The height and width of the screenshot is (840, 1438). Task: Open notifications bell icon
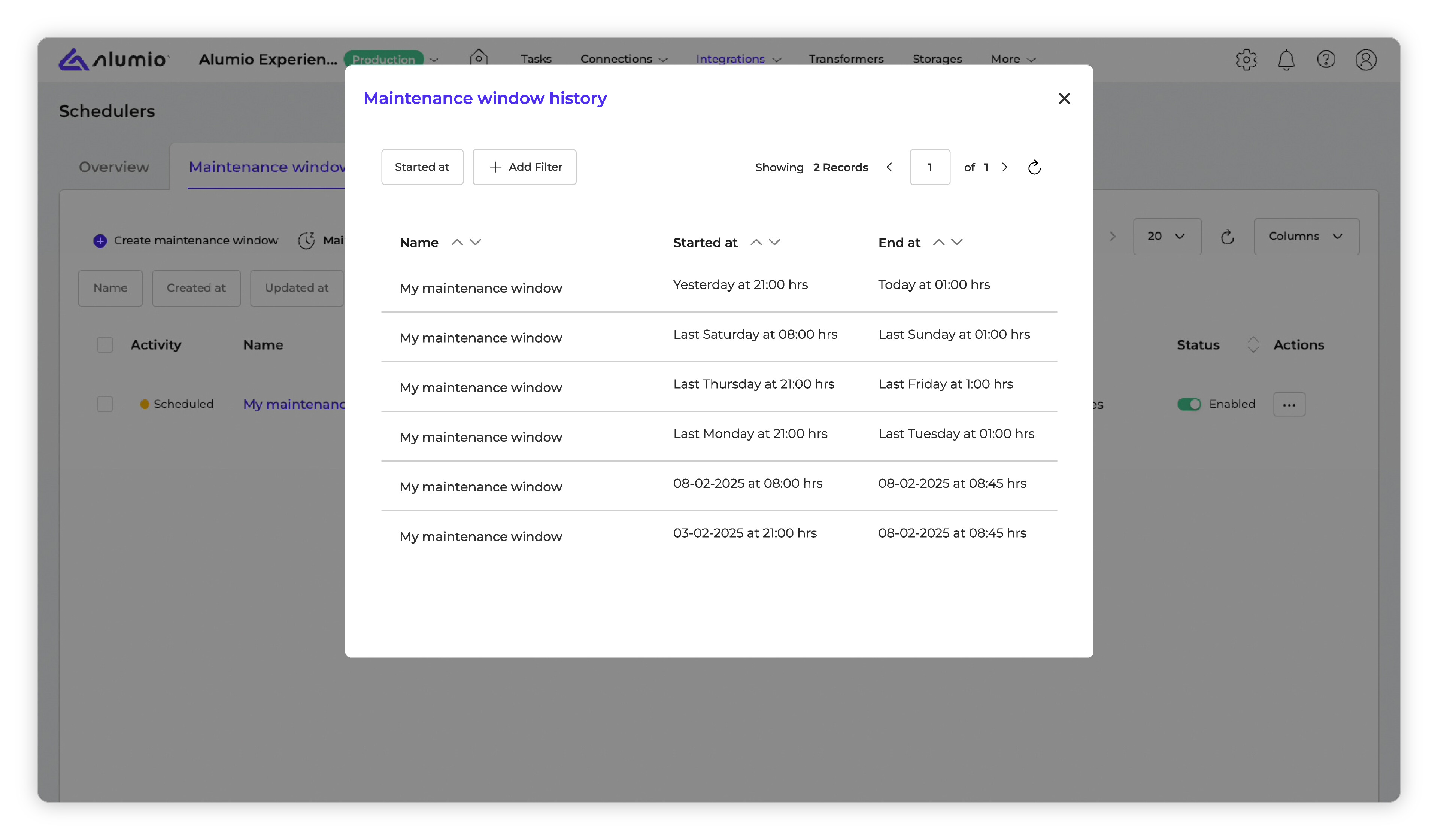pos(1286,59)
